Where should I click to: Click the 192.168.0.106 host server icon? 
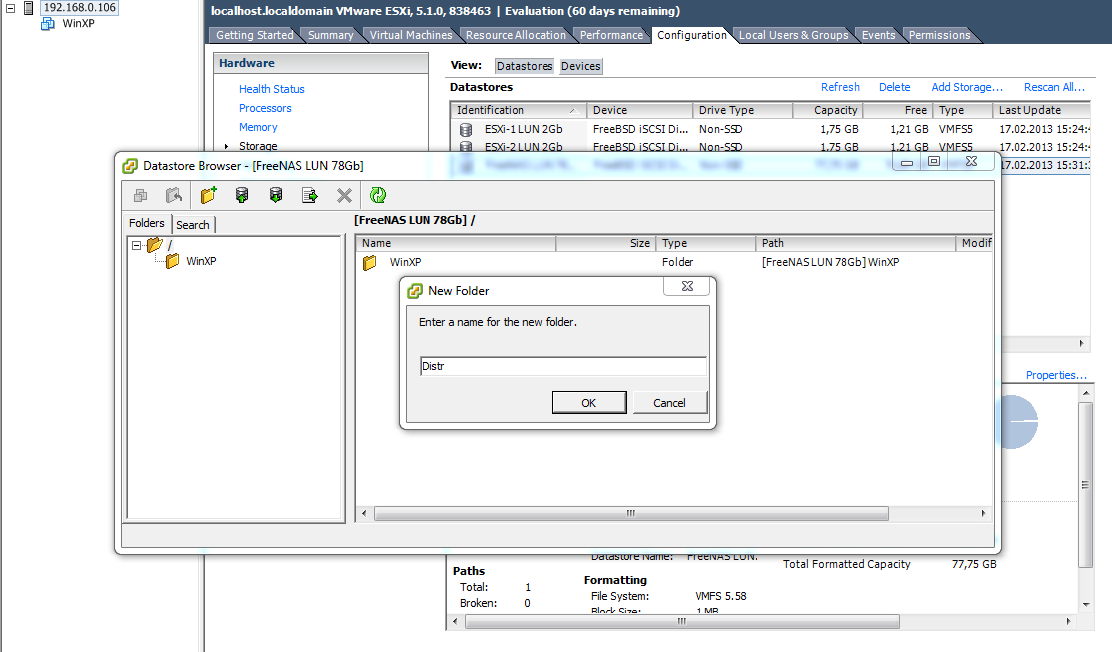(x=28, y=8)
